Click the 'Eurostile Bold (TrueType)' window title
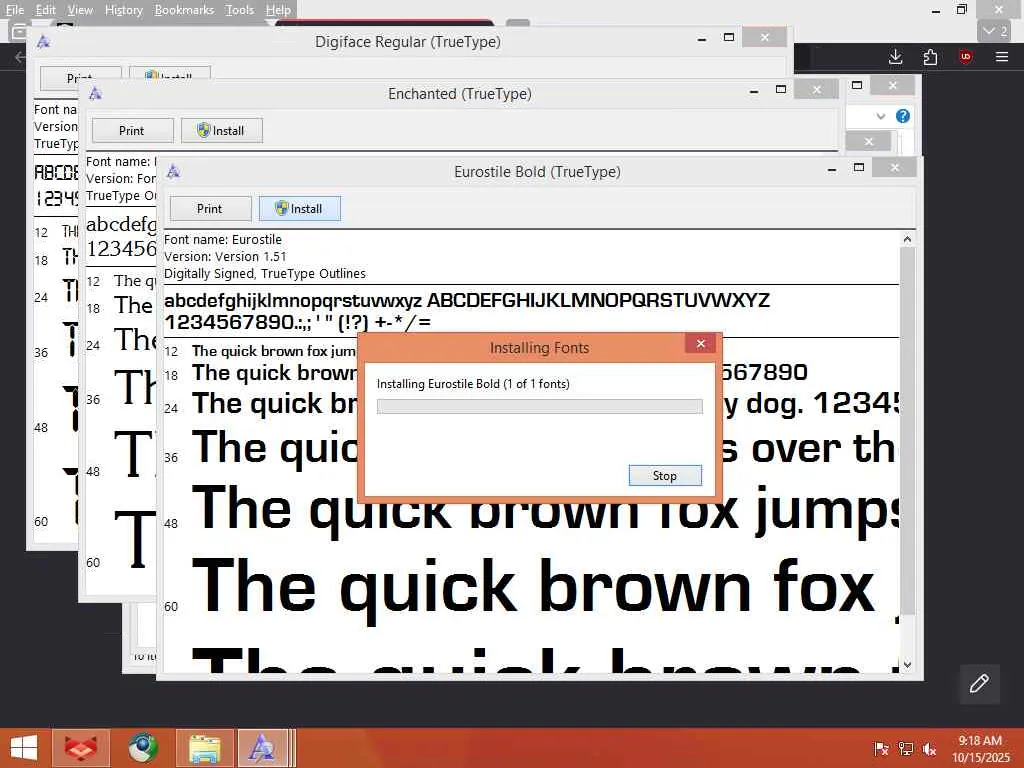Screen dimensions: 1024x768 coord(537,172)
